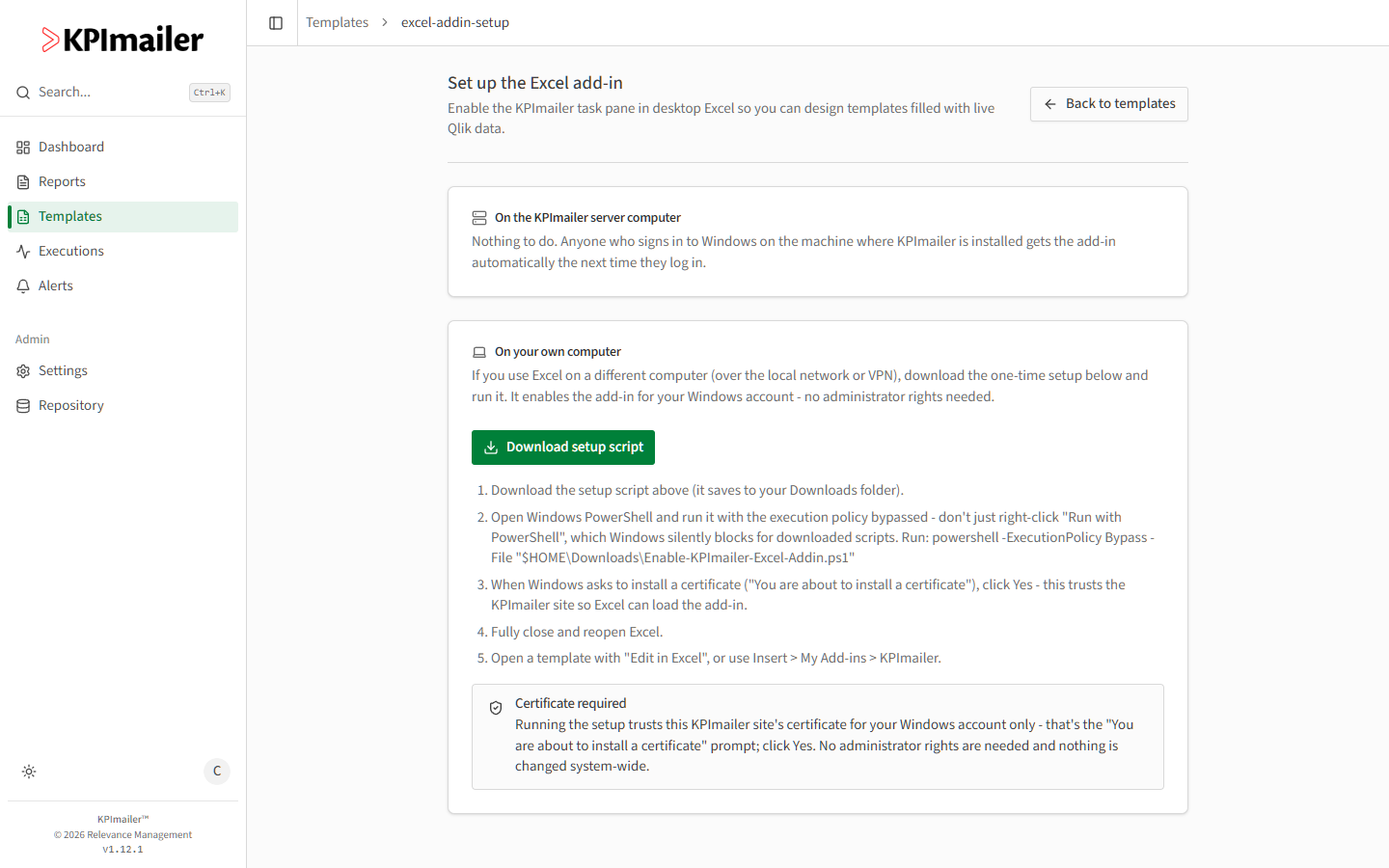This screenshot has height=868, width=1389.
Task: Open Executions from the sidebar
Action: click(123, 252)
